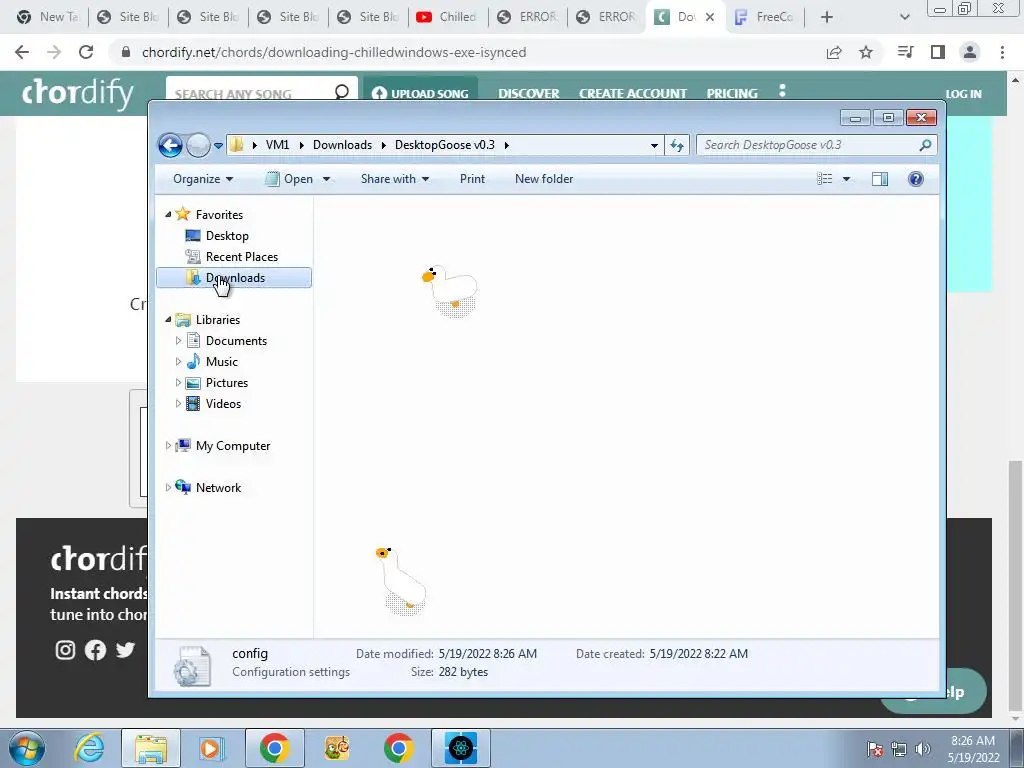Open the Chrome tab search dropdown arrow
1024x768 pixels.
click(904, 17)
